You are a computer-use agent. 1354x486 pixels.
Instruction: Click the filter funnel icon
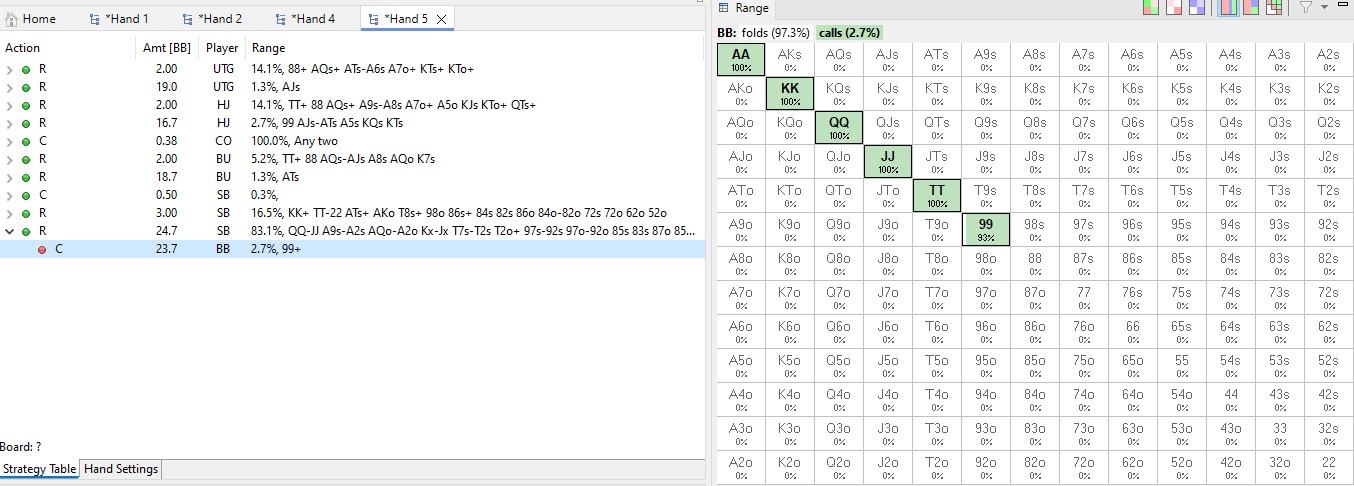(1305, 8)
